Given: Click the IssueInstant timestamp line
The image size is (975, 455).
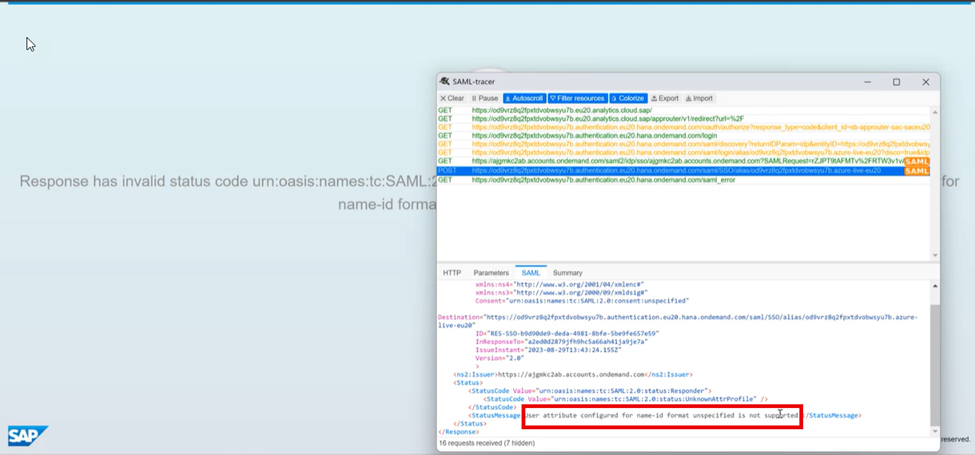Looking at the screenshot, I should coord(547,350).
